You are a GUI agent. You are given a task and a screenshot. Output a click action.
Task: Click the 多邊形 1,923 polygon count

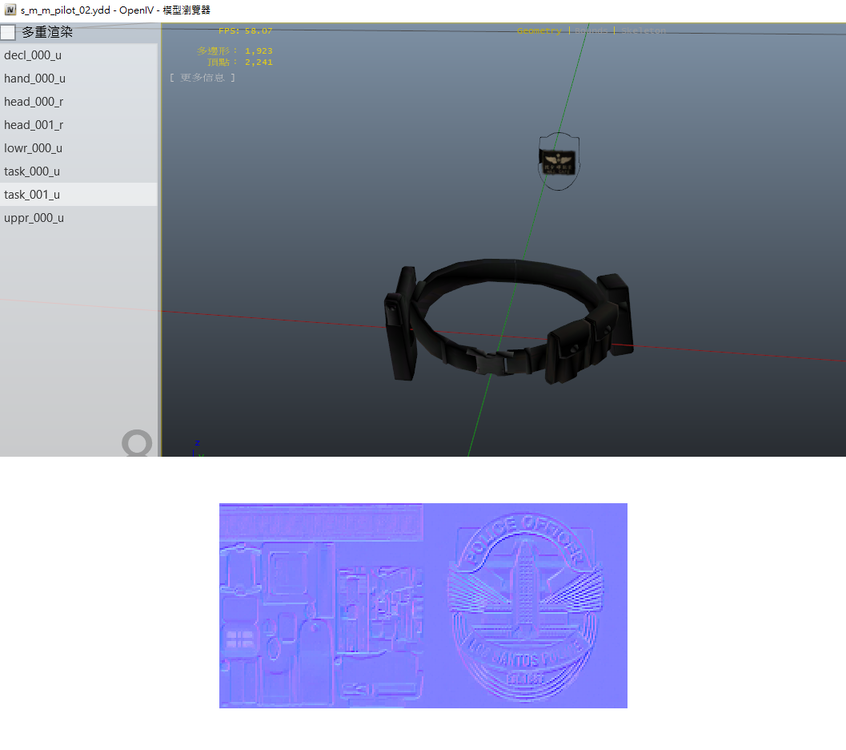pyautogui.click(x=235, y=51)
